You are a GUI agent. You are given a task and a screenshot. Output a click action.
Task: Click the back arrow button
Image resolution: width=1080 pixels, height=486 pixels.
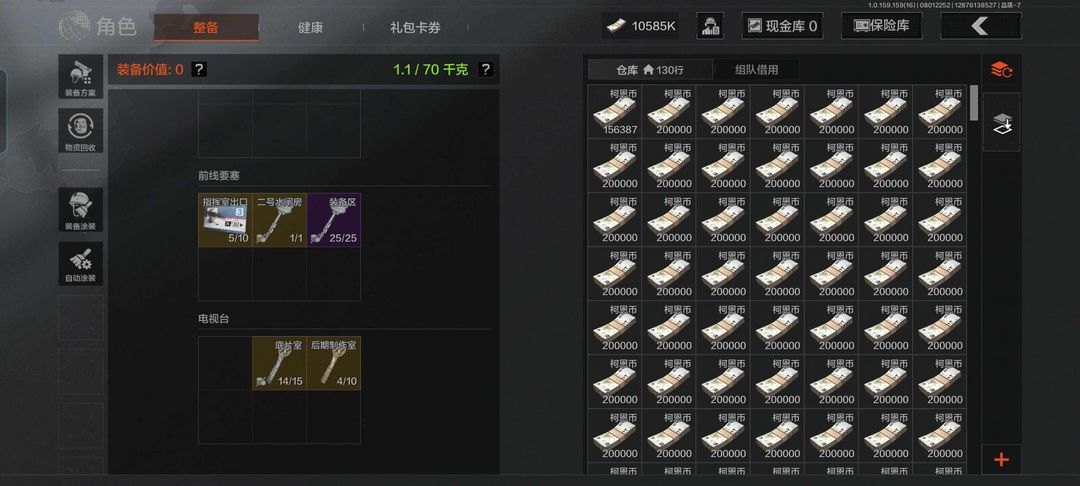[980, 26]
